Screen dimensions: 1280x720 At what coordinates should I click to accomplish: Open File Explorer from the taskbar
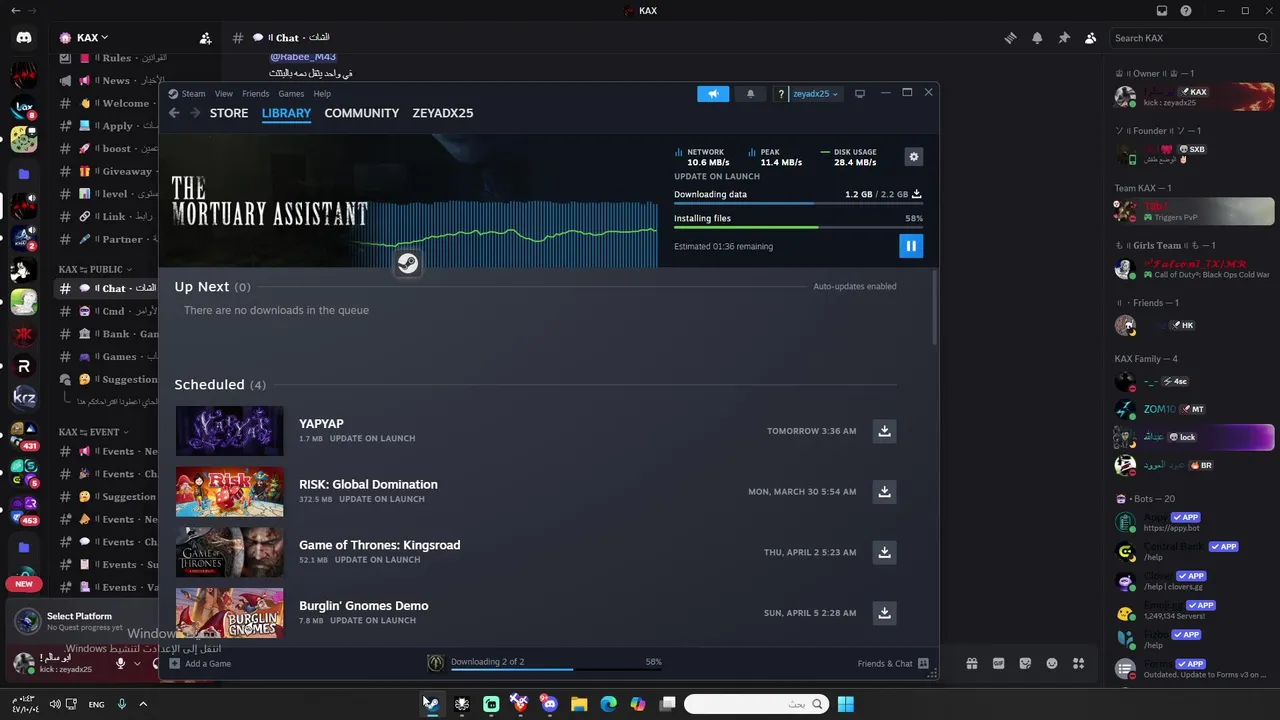pyautogui.click(x=579, y=704)
